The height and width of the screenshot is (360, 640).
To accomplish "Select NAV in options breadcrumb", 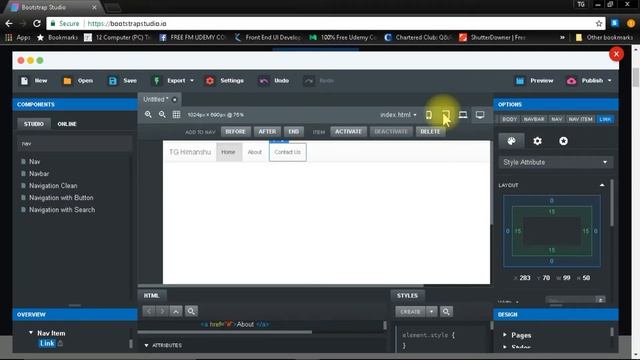I will coord(557,119).
